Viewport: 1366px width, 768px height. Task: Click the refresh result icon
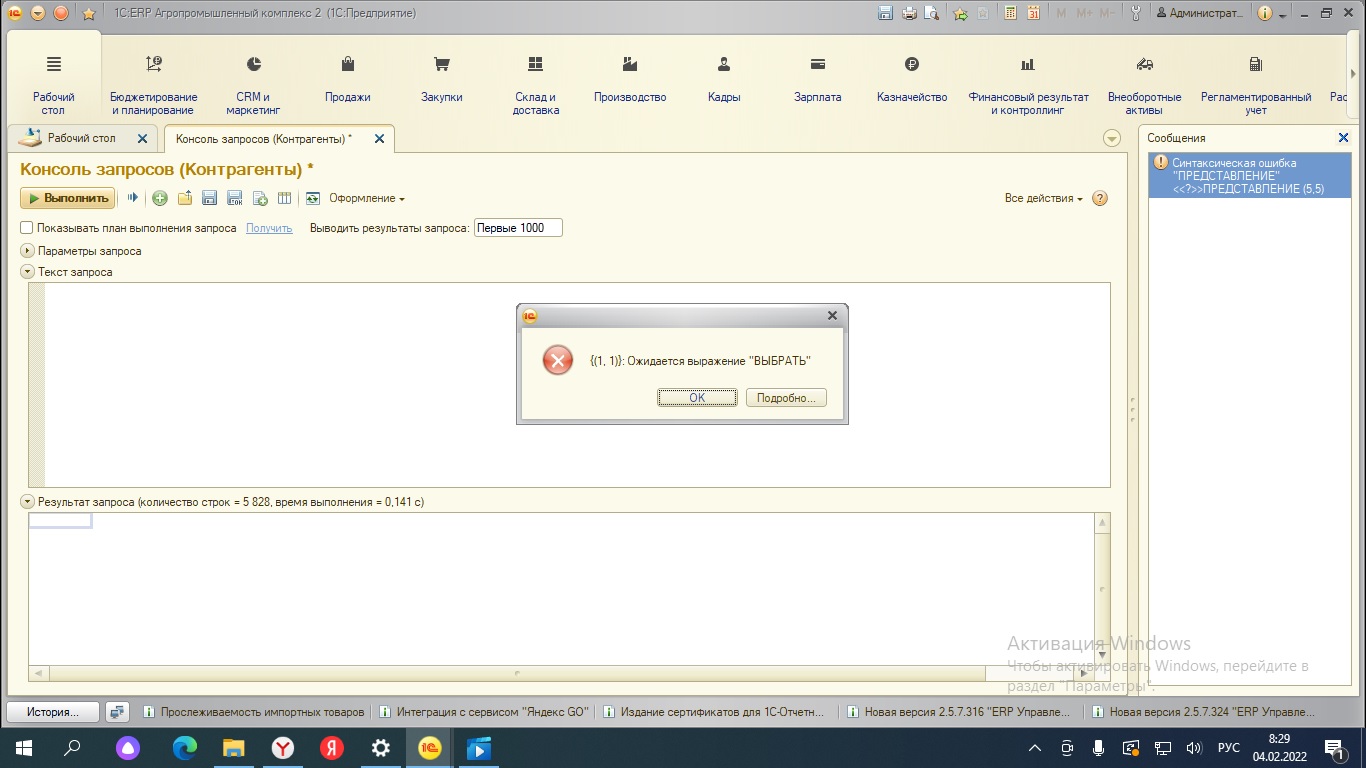(313, 198)
